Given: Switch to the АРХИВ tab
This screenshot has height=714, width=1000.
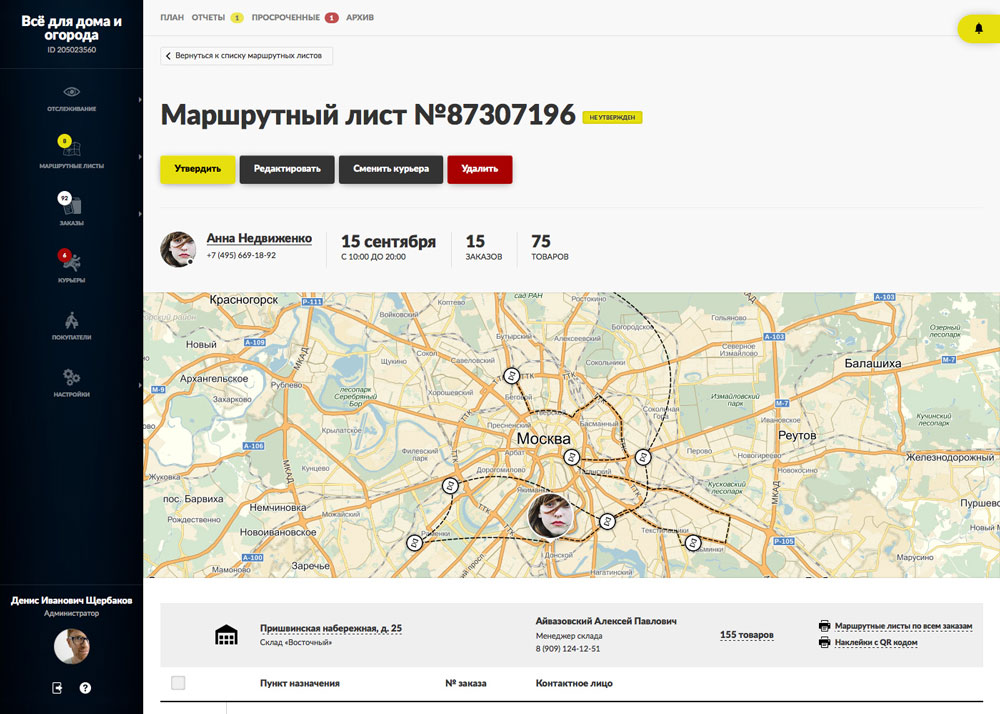Looking at the screenshot, I should click(x=360, y=18).
